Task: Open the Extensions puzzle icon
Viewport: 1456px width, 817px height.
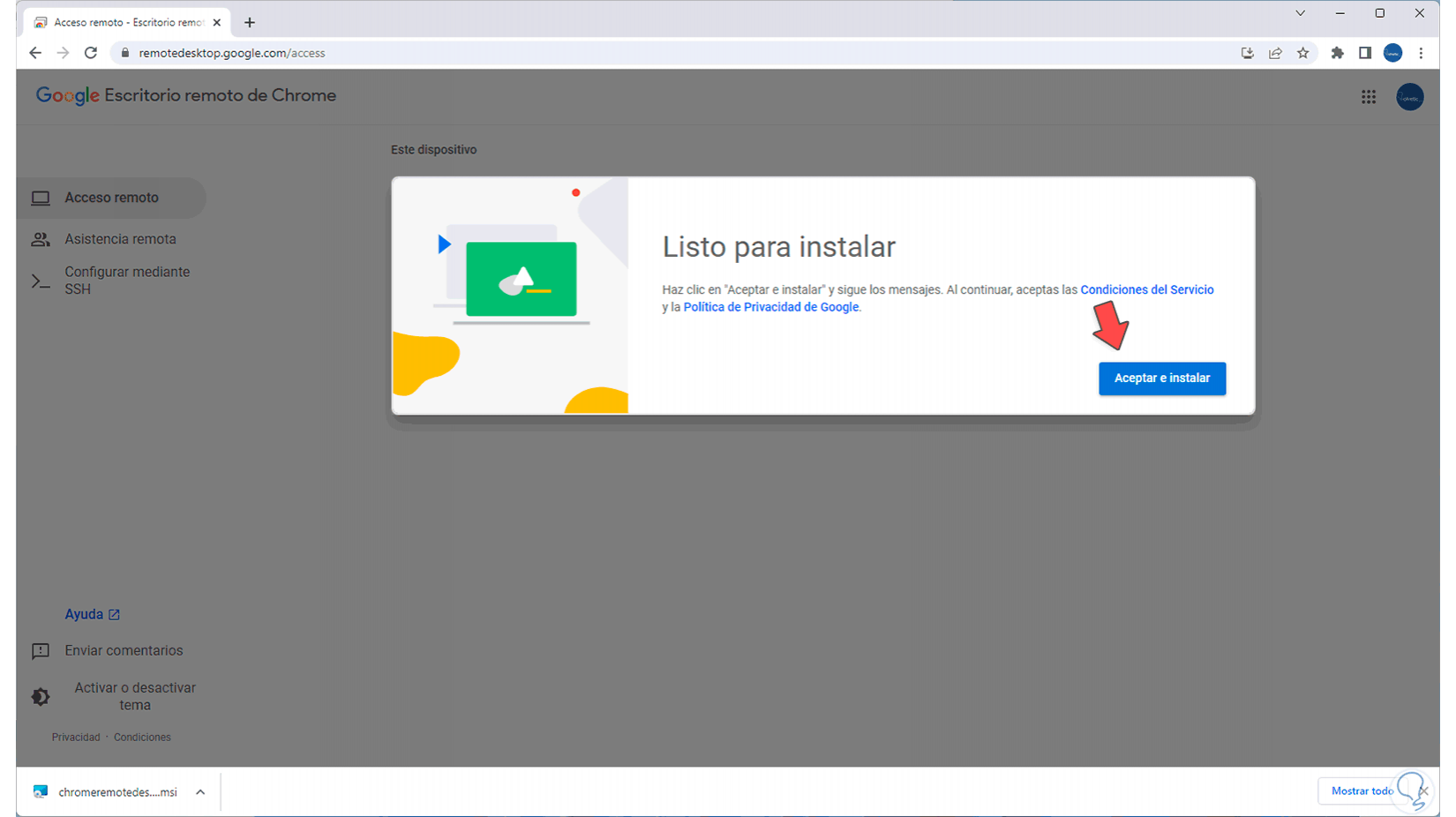Action: [x=1338, y=53]
